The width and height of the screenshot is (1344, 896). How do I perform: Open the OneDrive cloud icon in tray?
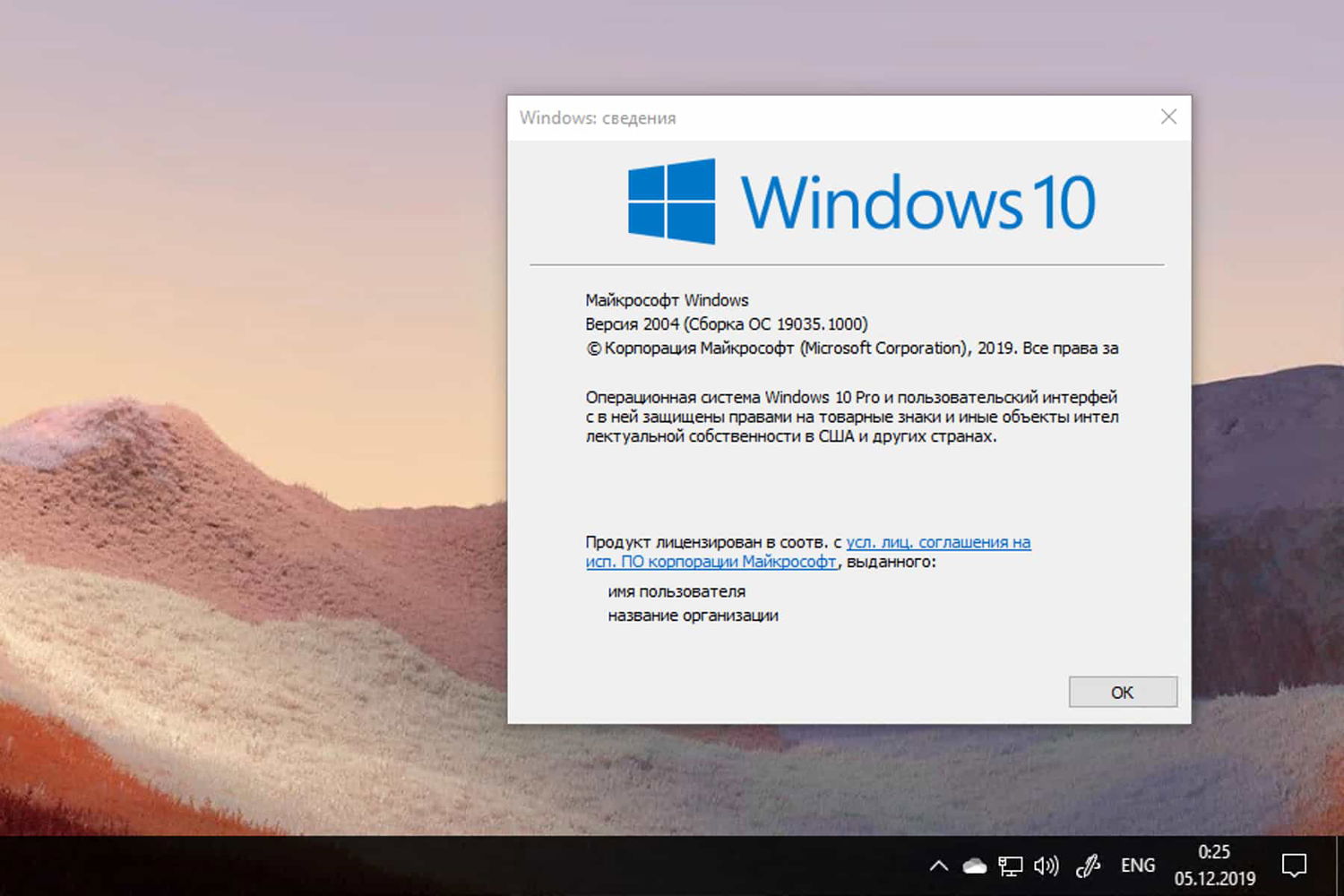click(x=974, y=866)
